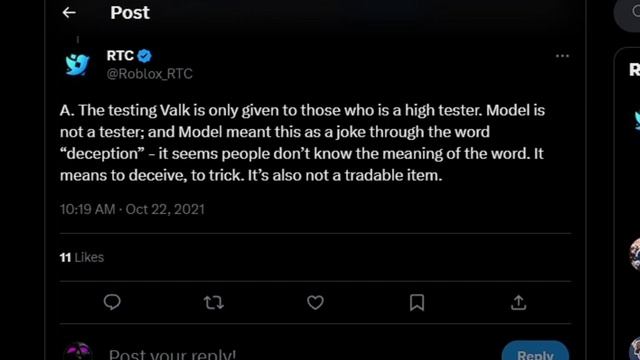Click the blue Reply button
Screen dimensions: 640x360
tap(535, 351)
